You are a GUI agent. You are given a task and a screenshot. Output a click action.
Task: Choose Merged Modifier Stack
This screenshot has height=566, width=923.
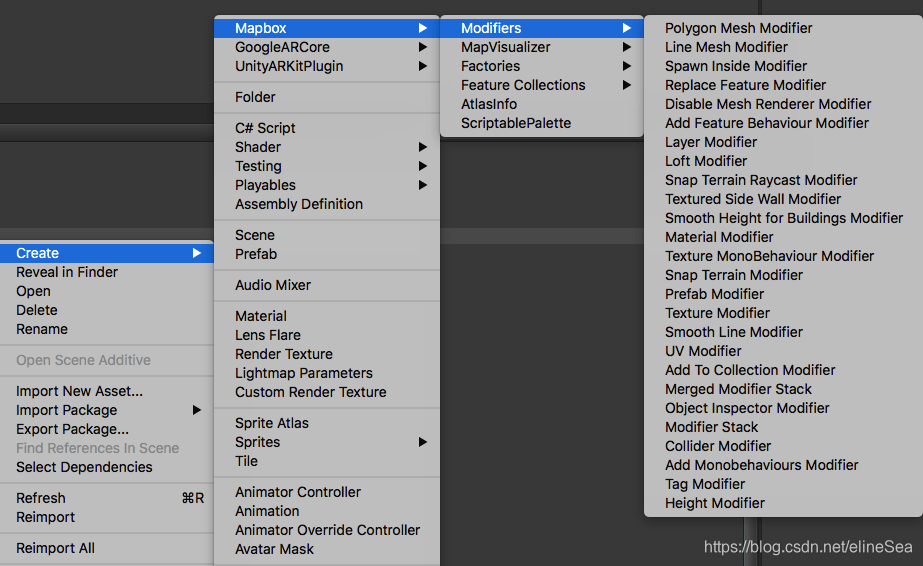(783, 389)
